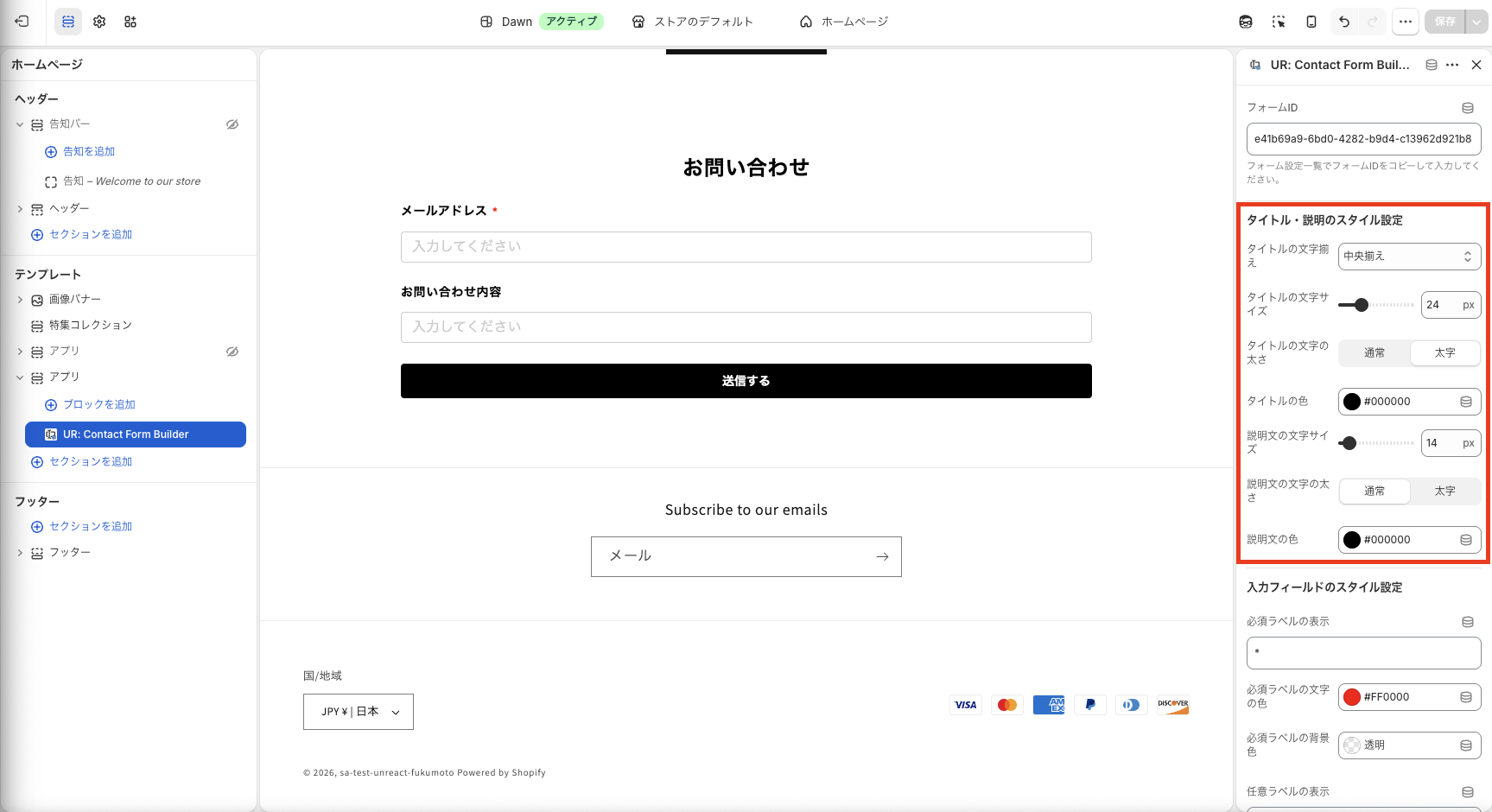Click the dynamic source icon next to フォームID
The height and width of the screenshot is (812, 1492).
tap(1467, 108)
